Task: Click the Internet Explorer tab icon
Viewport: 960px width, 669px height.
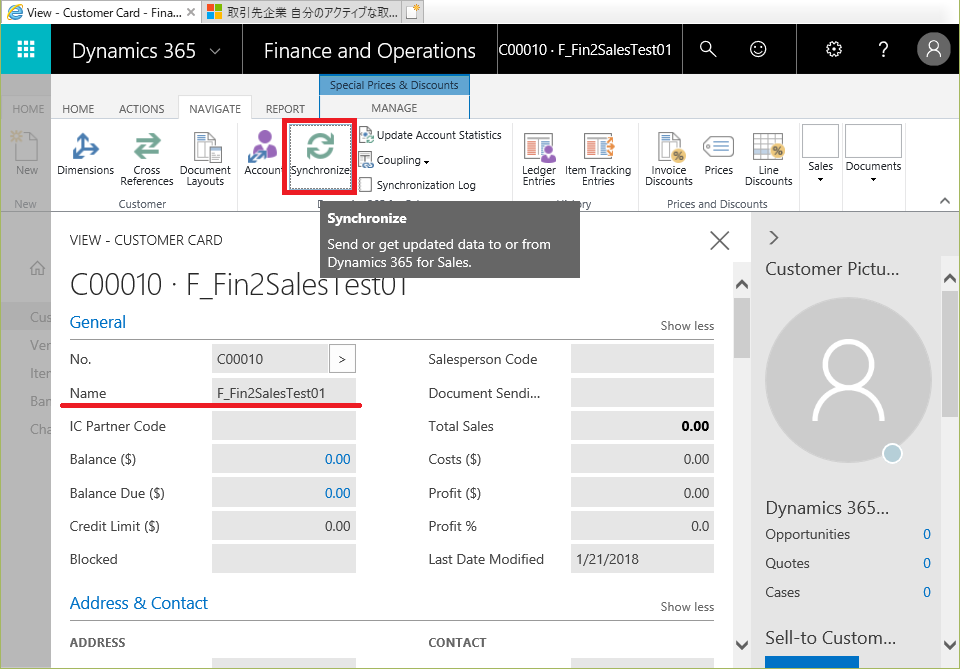Action: pos(15,12)
